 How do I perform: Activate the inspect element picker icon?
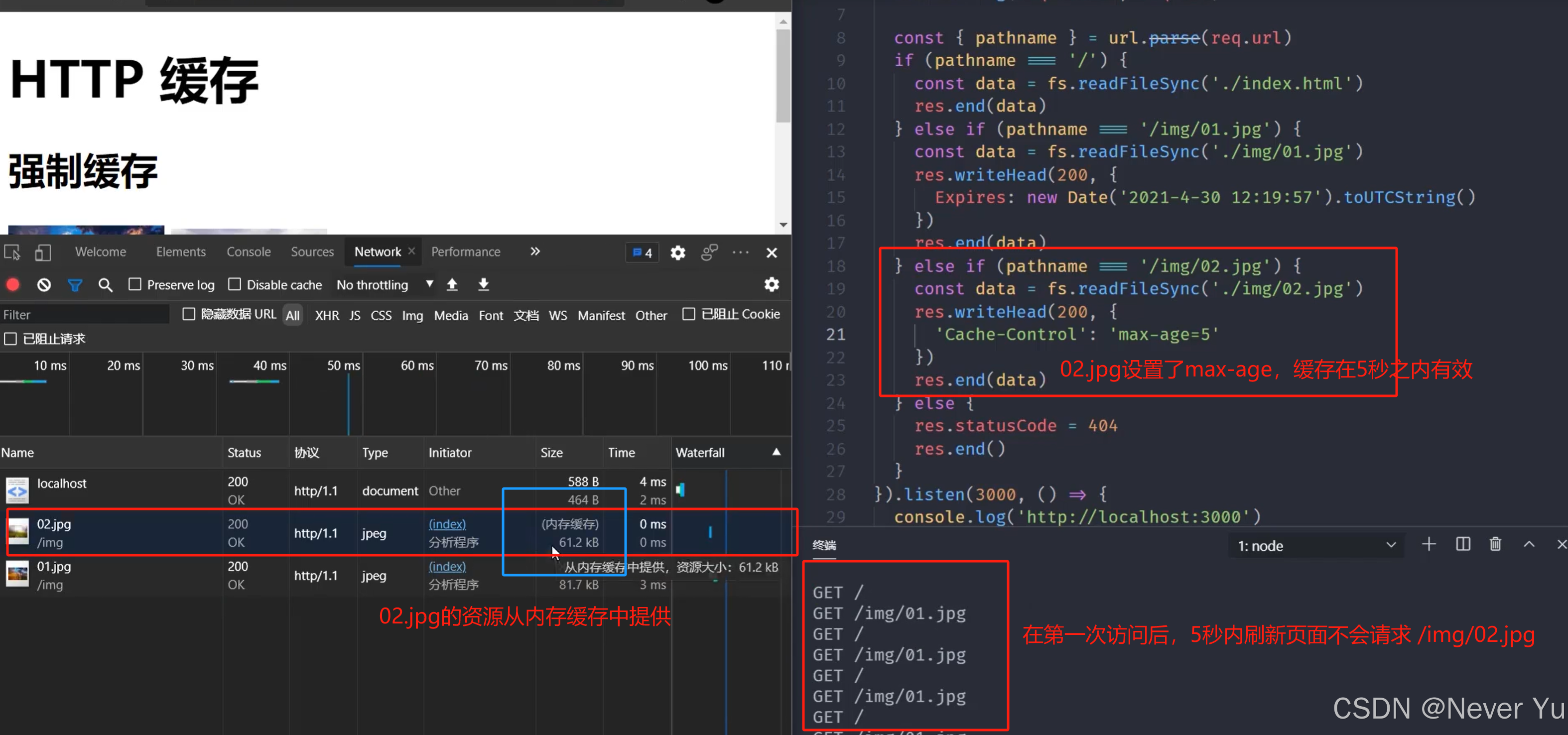pyautogui.click(x=12, y=252)
